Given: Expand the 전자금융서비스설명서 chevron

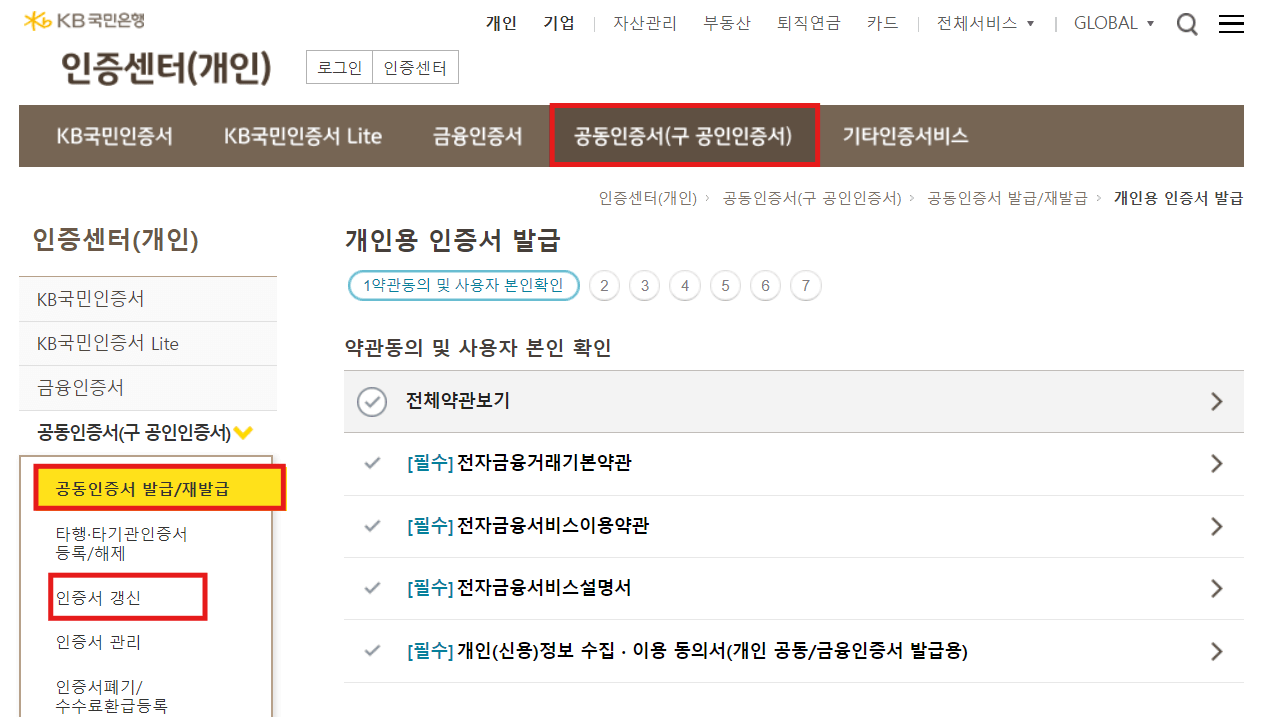Looking at the screenshot, I should point(1217,588).
